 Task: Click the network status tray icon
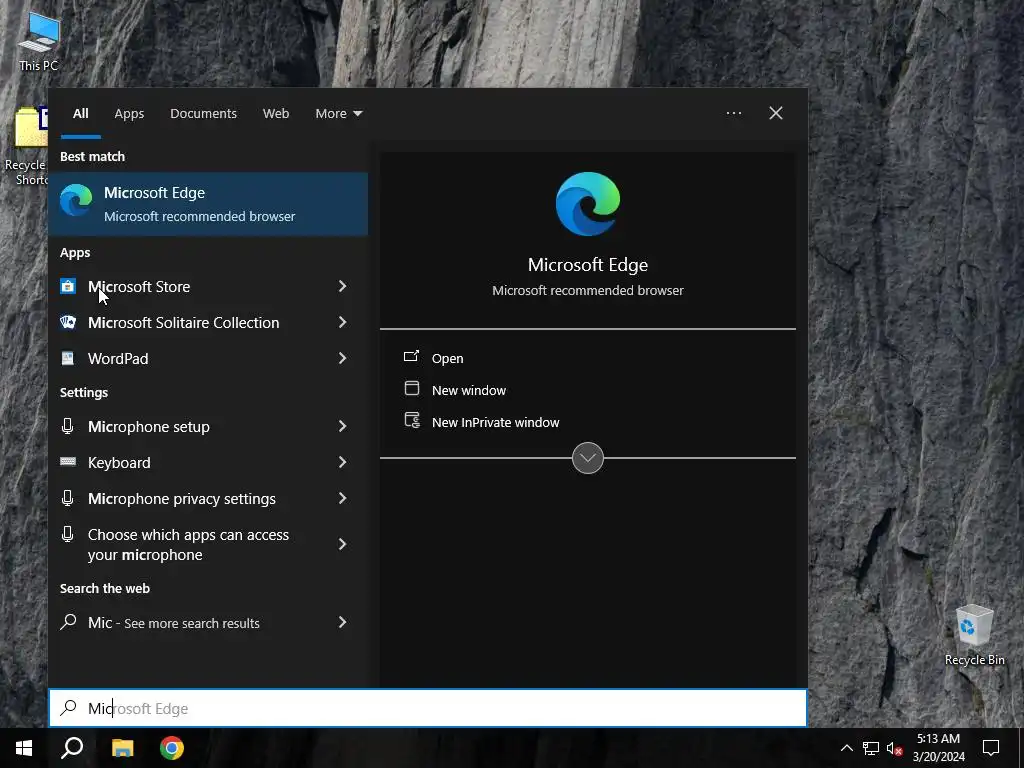(871, 748)
